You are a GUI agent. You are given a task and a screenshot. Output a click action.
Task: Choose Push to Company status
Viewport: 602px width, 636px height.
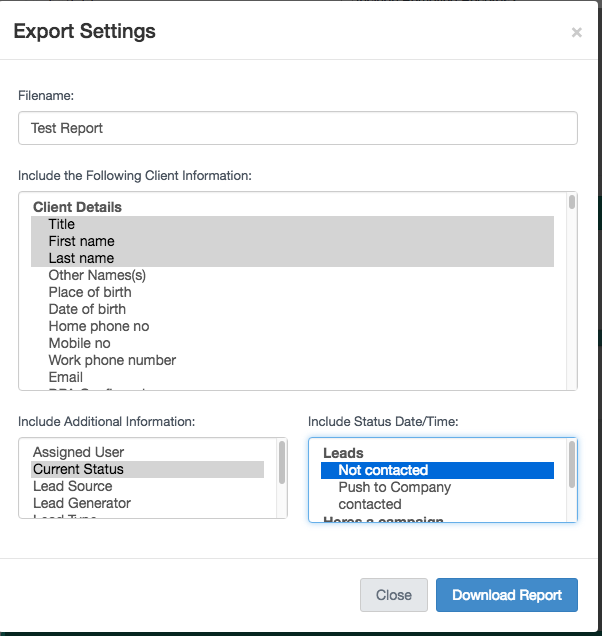point(394,487)
